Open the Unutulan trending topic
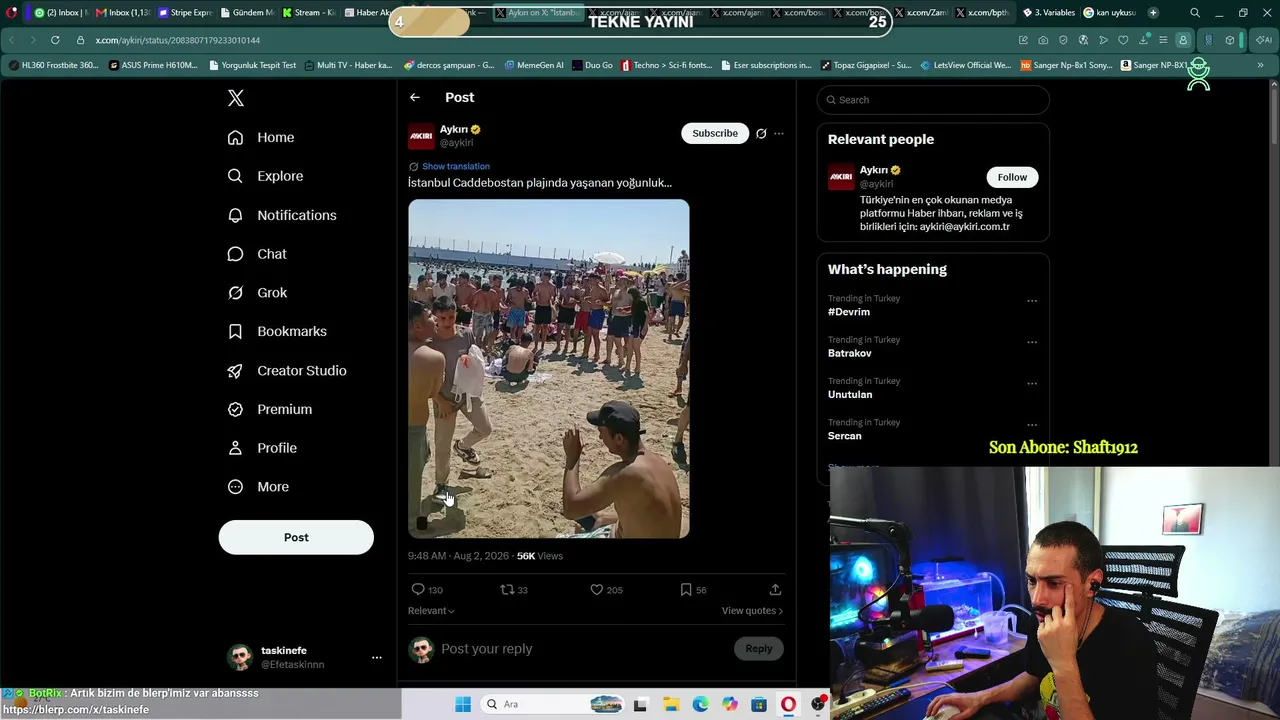Viewport: 1280px width, 720px height. 850,395
